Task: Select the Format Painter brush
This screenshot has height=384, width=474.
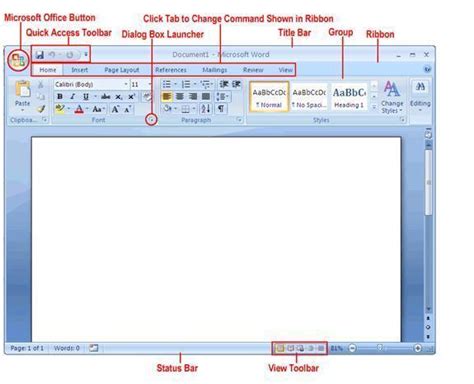Action: click(x=41, y=109)
